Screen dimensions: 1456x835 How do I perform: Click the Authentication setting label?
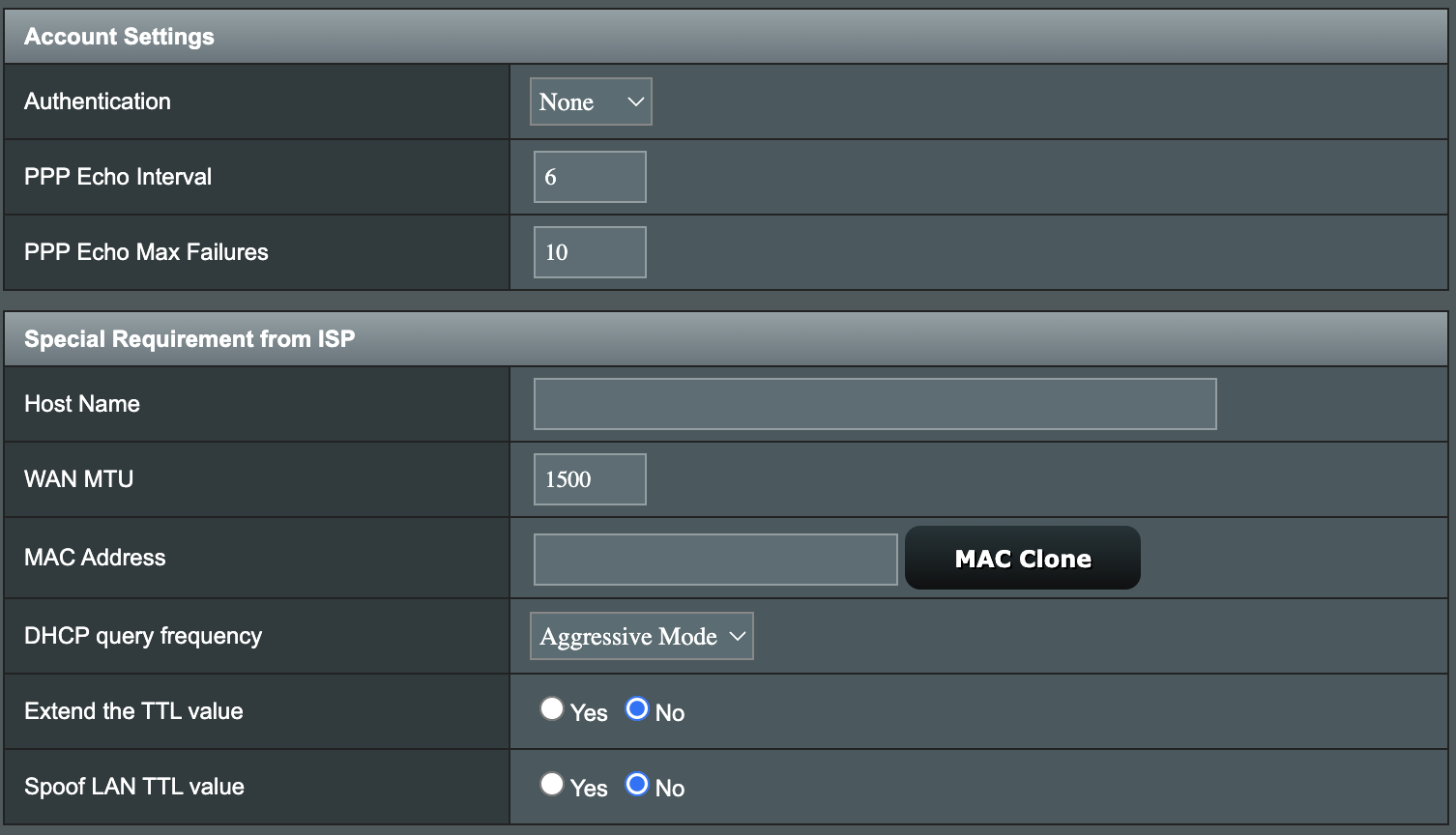98,101
